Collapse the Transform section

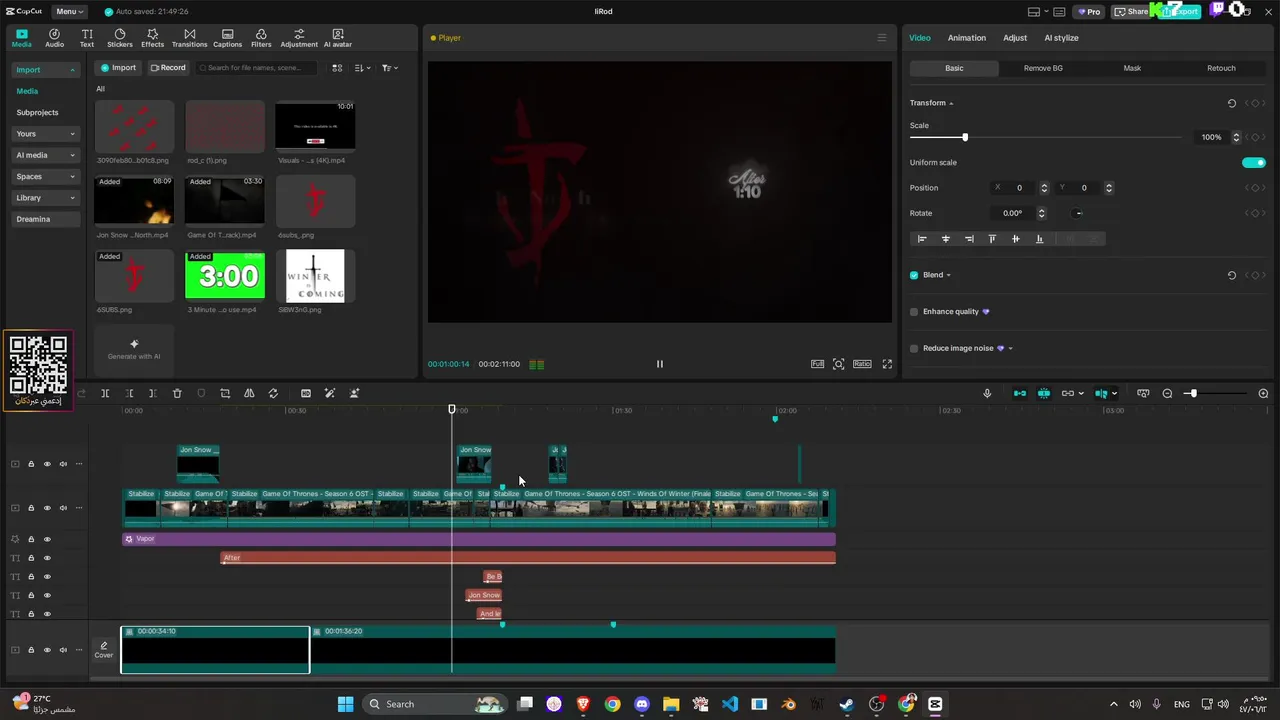click(951, 103)
